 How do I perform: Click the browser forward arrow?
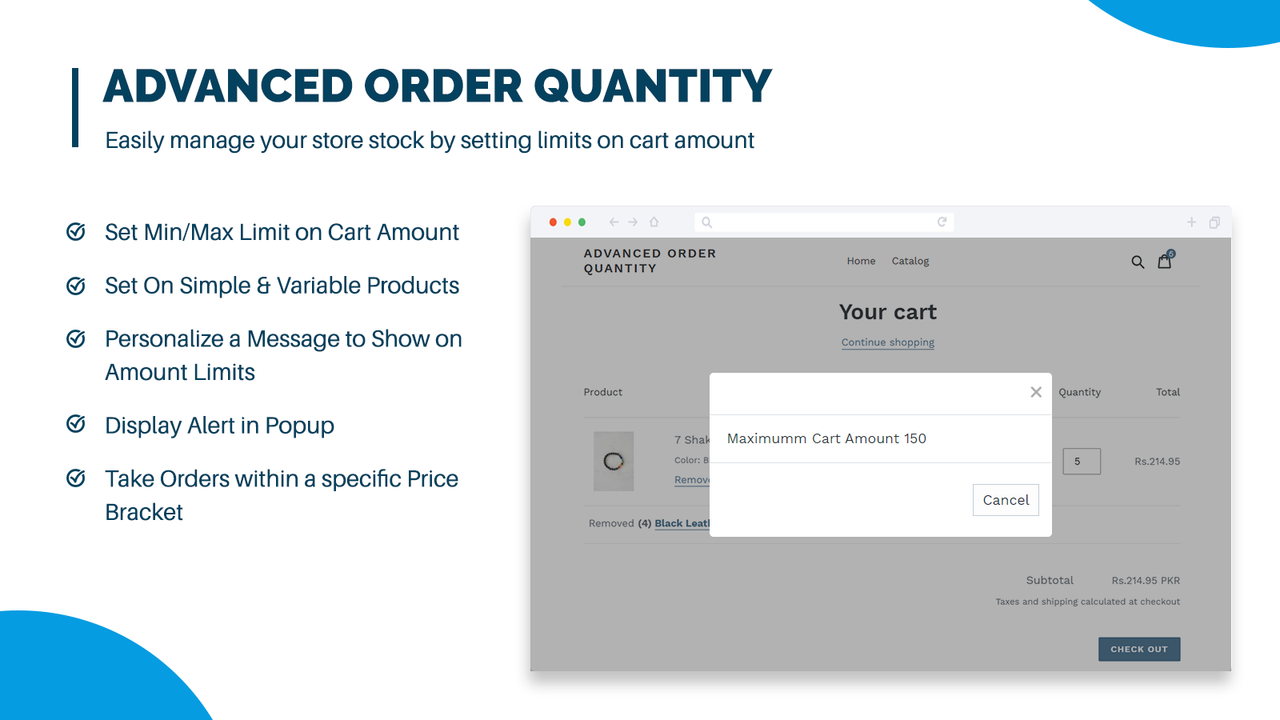pyautogui.click(x=631, y=222)
